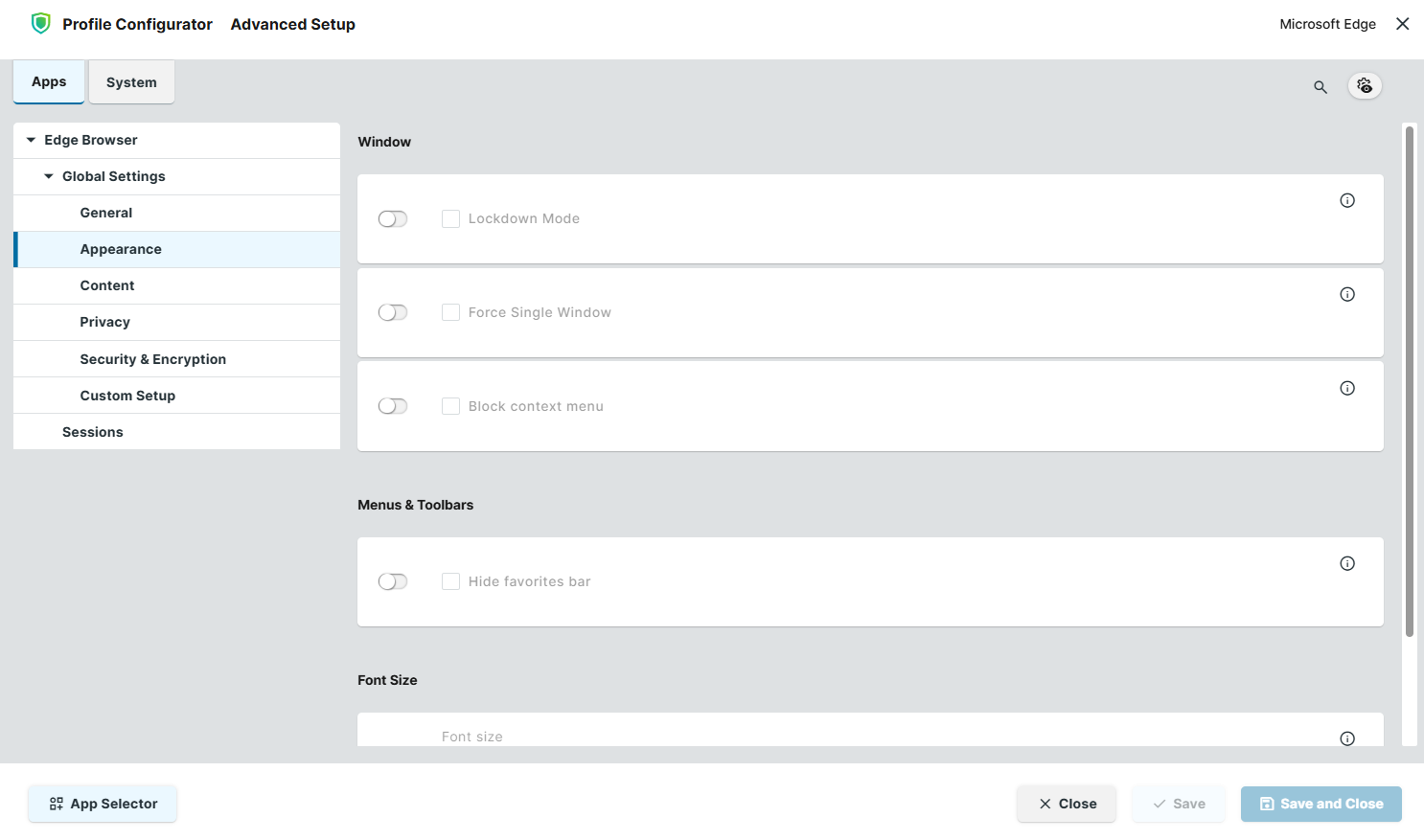1424x840 pixels.
Task: Show info for Font size setting
Action: 1346,738
